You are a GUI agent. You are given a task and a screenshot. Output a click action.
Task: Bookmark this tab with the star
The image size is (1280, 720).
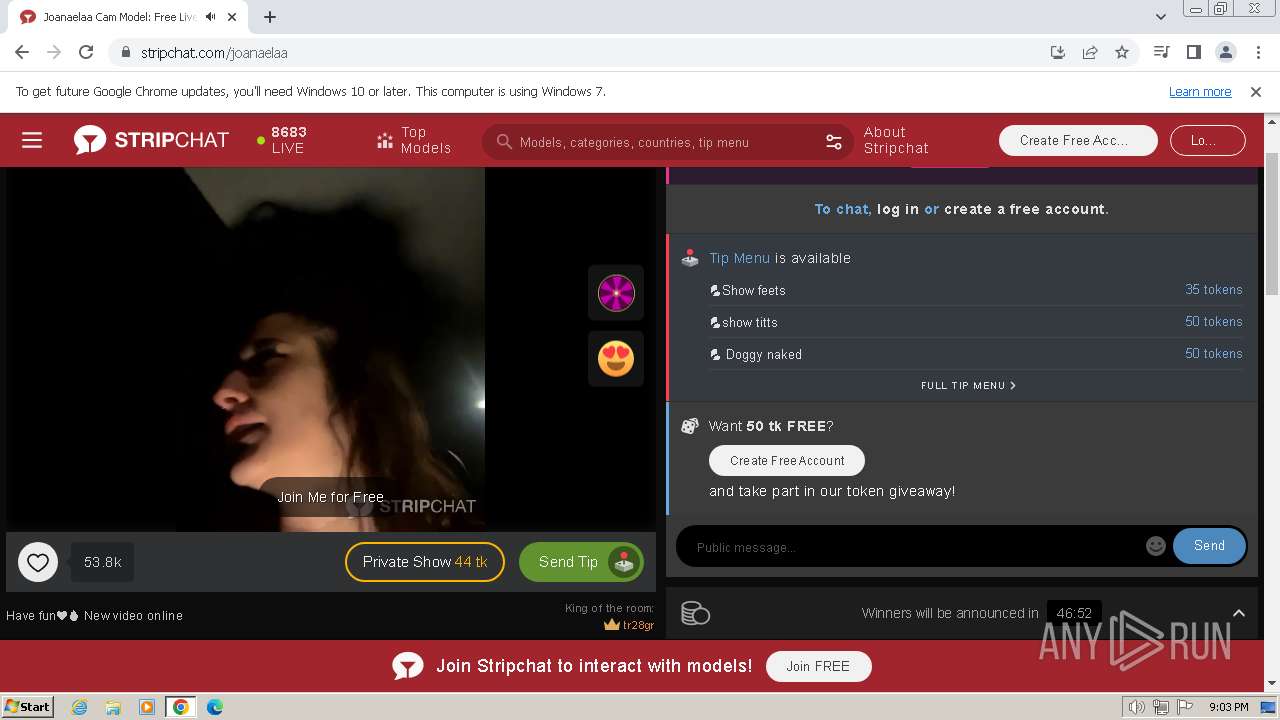tap(1122, 52)
